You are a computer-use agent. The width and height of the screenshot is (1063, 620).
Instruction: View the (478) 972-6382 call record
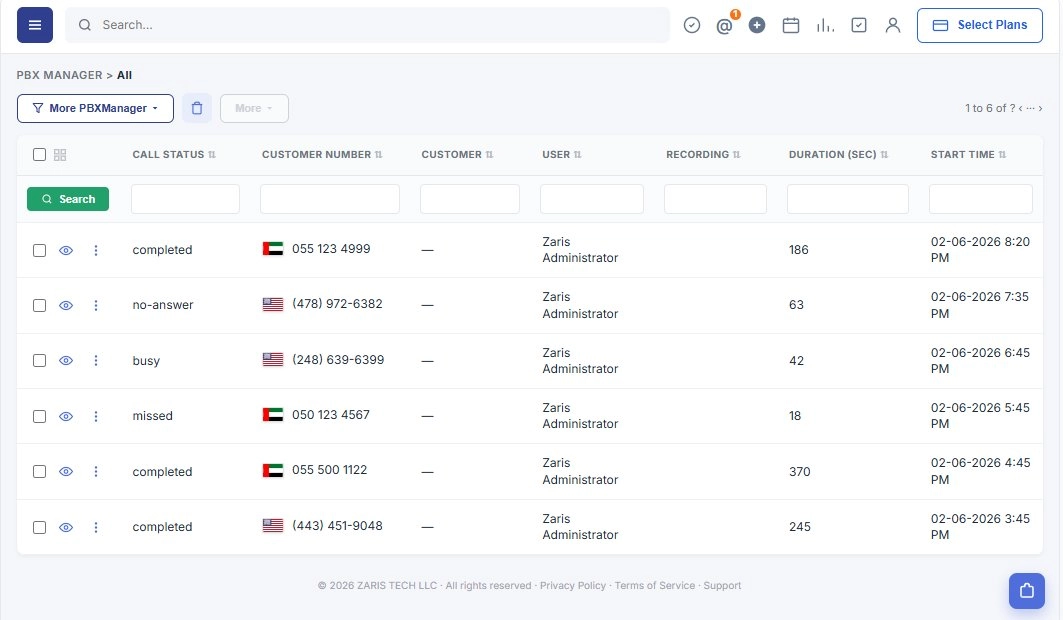[66, 306]
